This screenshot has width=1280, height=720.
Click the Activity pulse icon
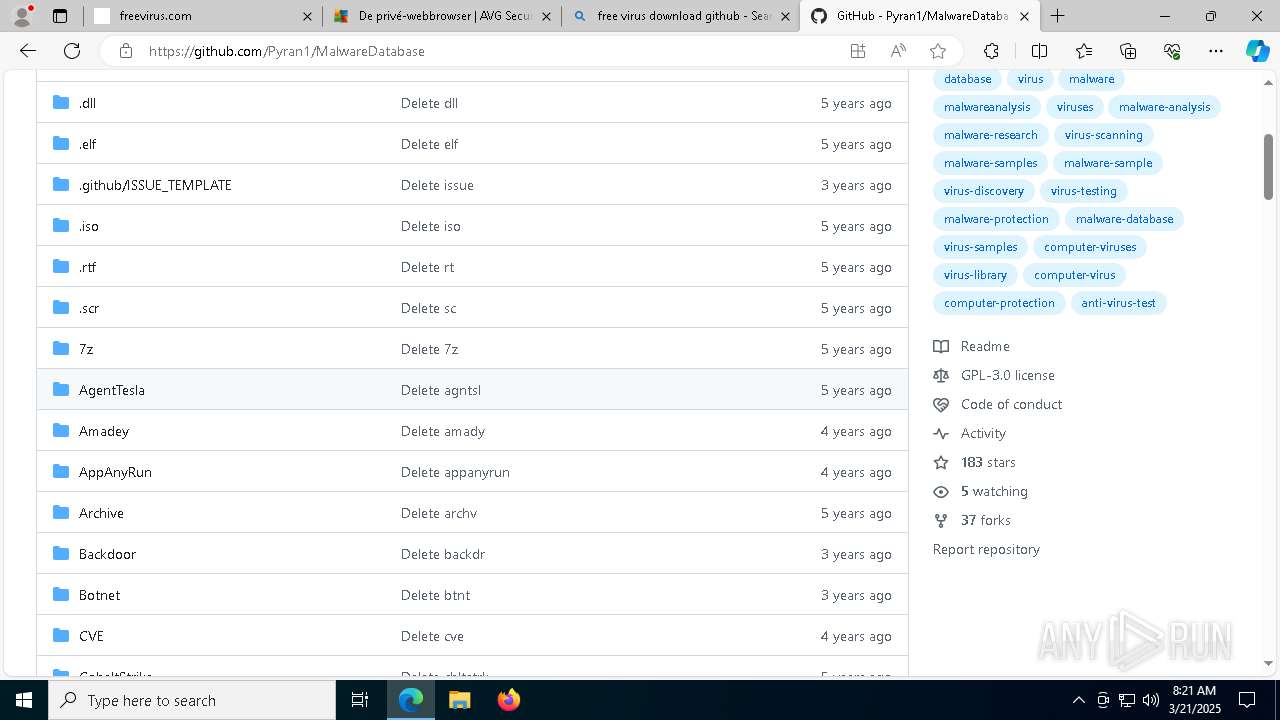click(941, 433)
